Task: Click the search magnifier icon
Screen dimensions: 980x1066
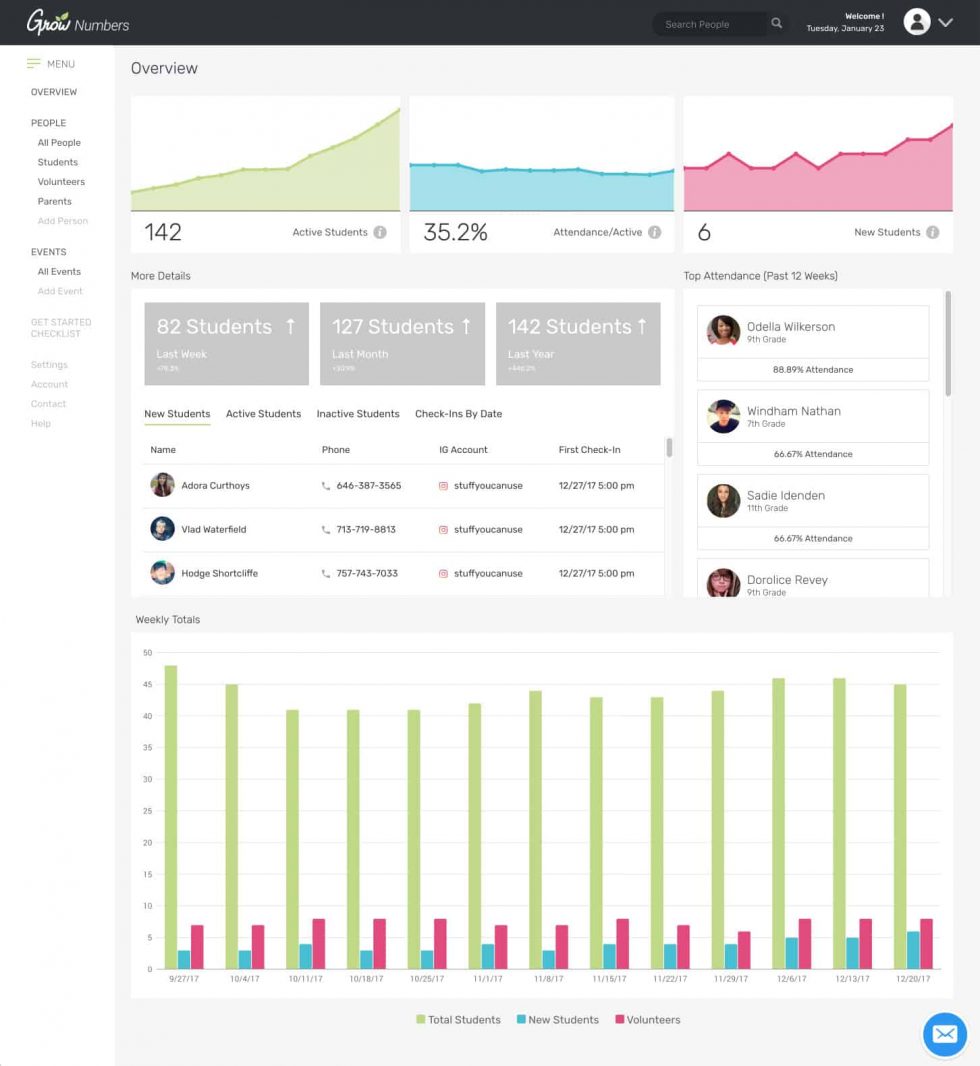Action: click(x=776, y=24)
